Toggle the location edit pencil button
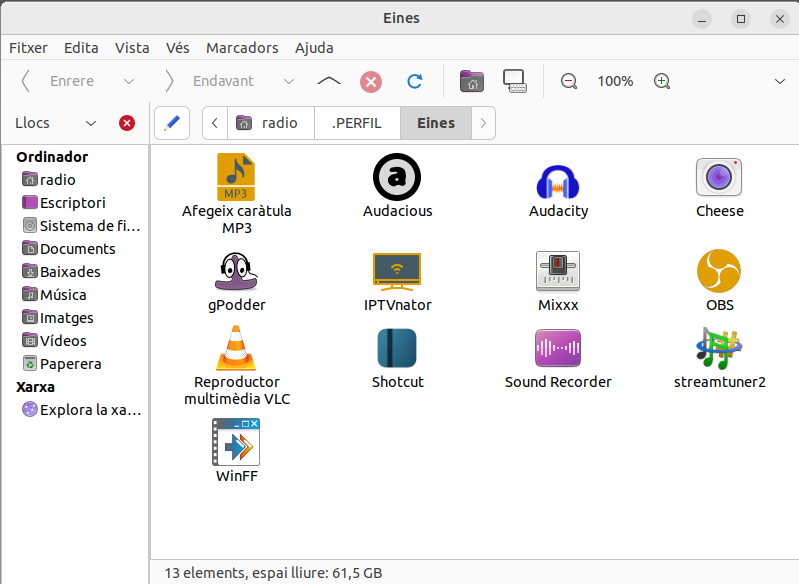Screen dimensions: 799x584 [x=172, y=123]
